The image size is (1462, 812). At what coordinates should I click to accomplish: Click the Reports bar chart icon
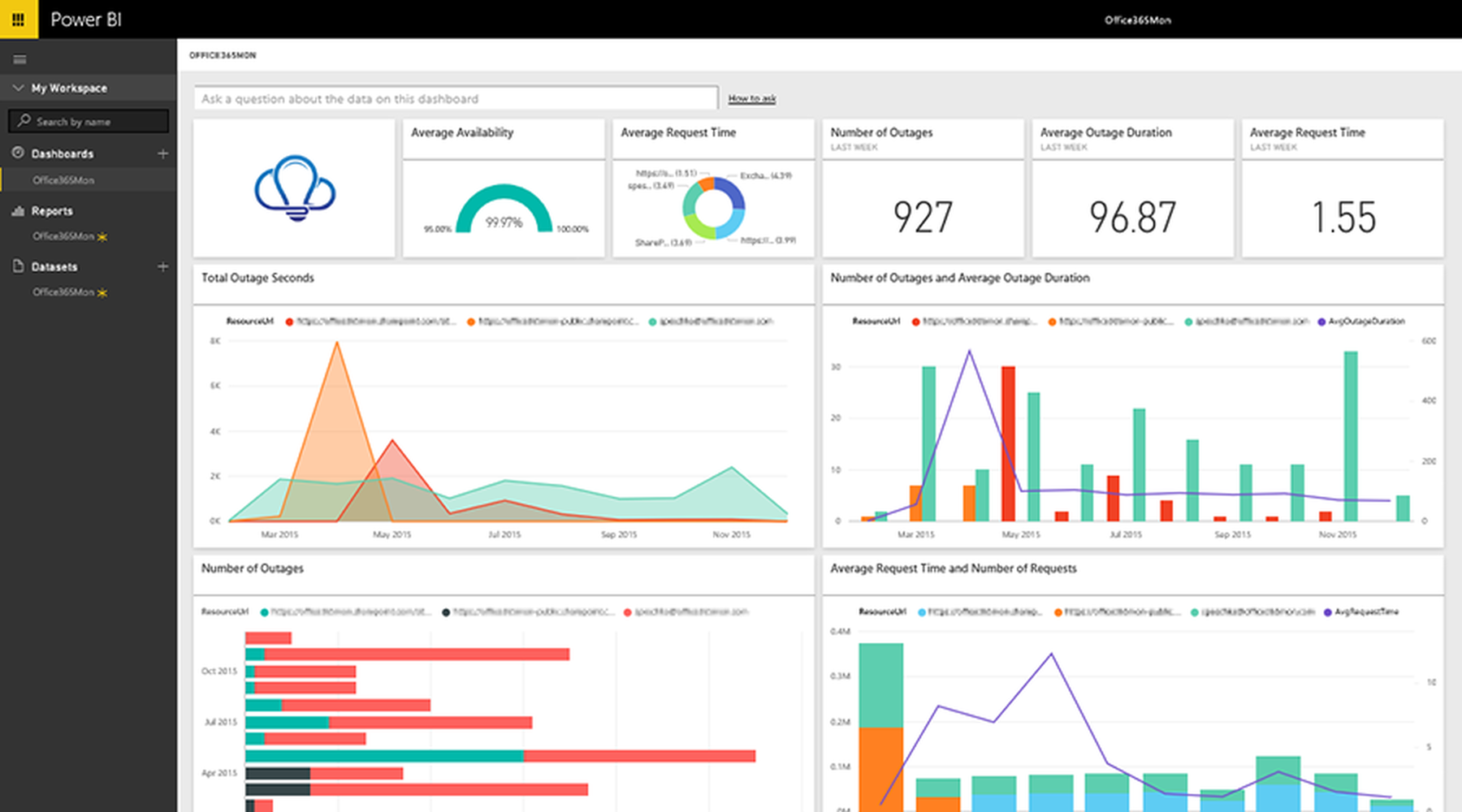(x=18, y=210)
